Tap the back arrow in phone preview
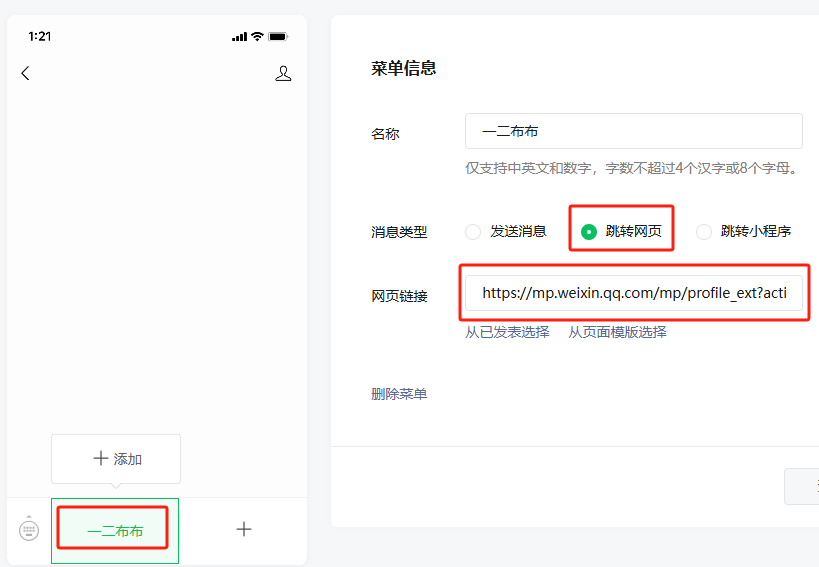This screenshot has width=819, height=567. click(x=25, y=73)
